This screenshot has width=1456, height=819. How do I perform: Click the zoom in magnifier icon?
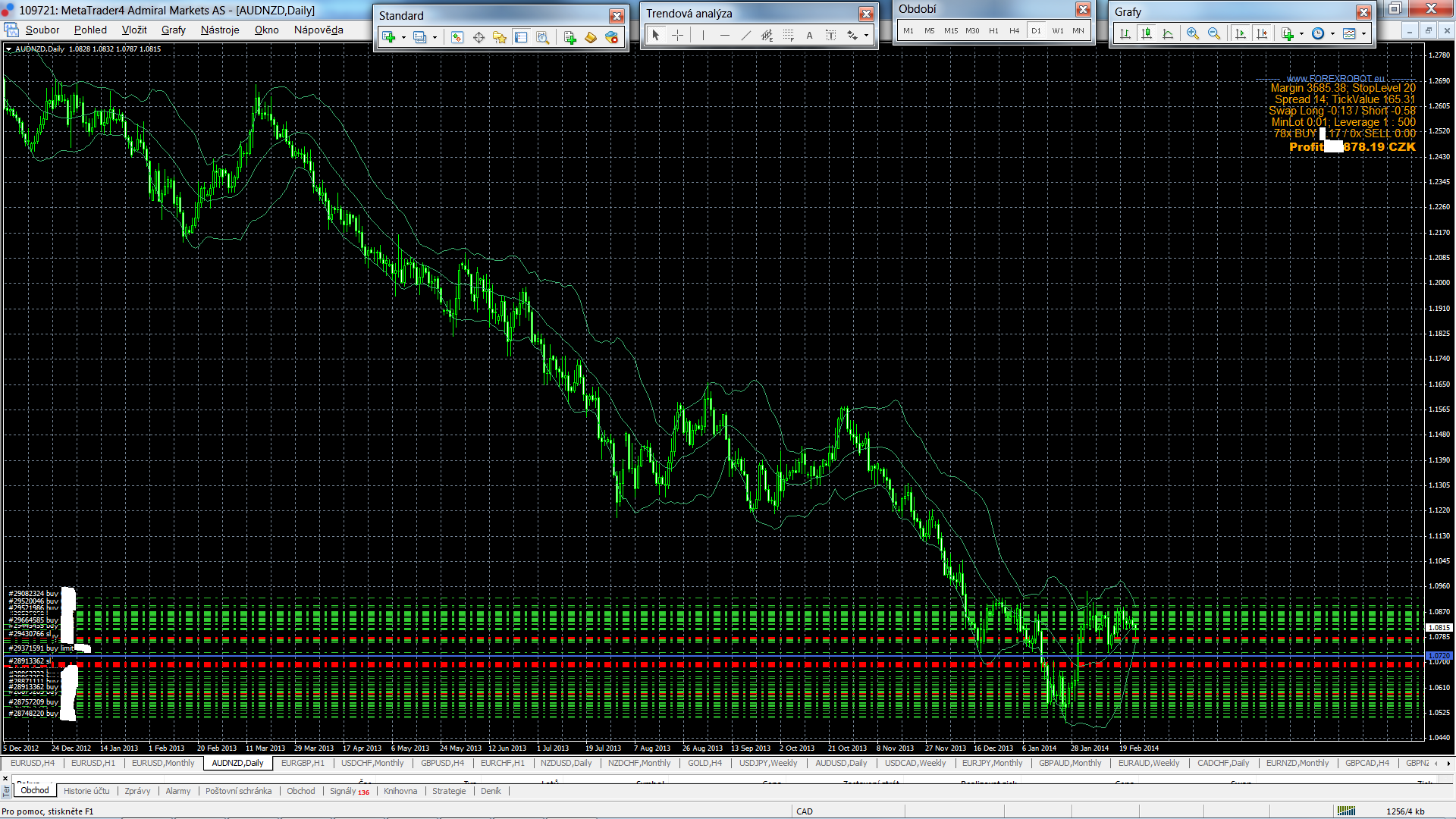click(1193, 34)
